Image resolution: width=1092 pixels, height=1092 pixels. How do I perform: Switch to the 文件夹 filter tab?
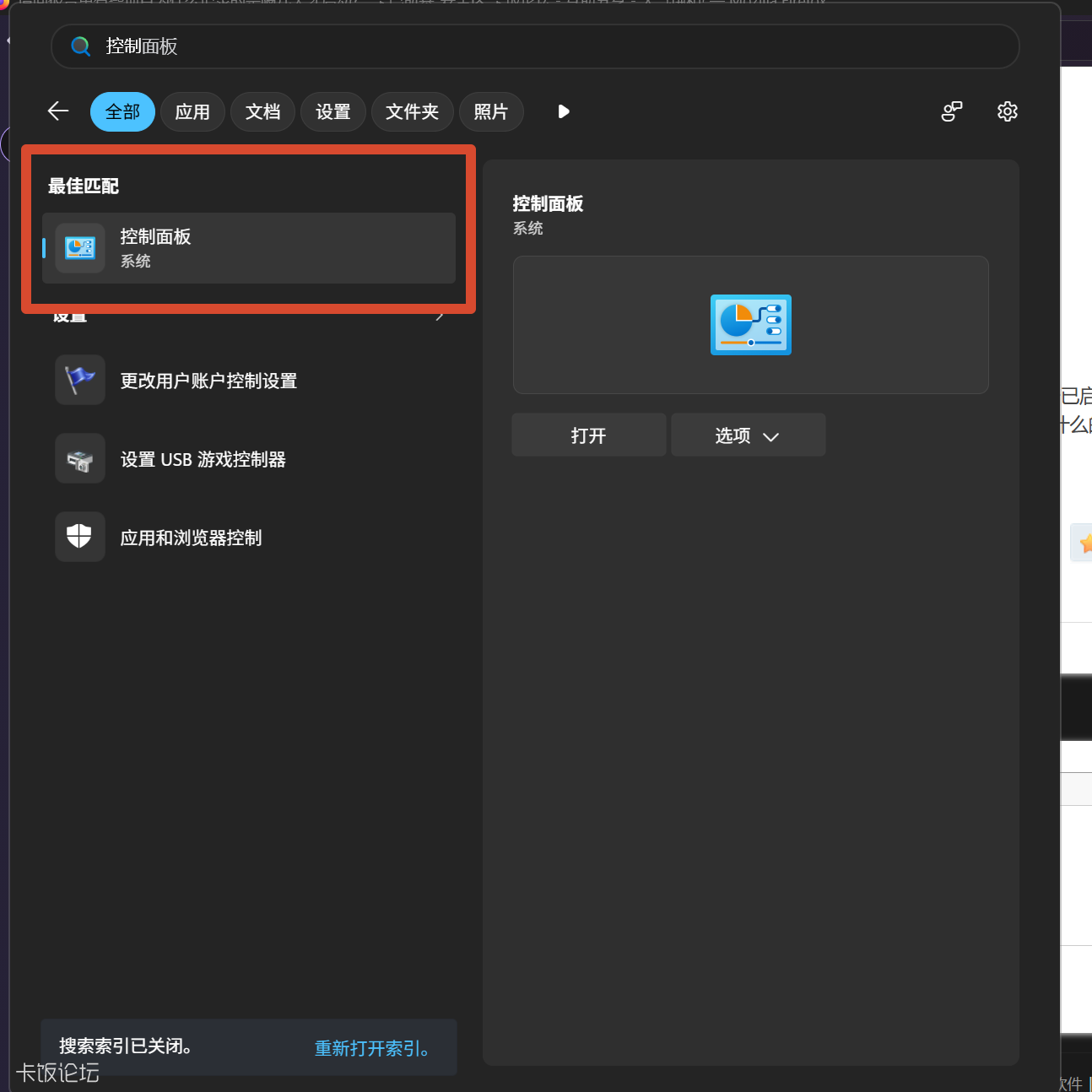412,111
